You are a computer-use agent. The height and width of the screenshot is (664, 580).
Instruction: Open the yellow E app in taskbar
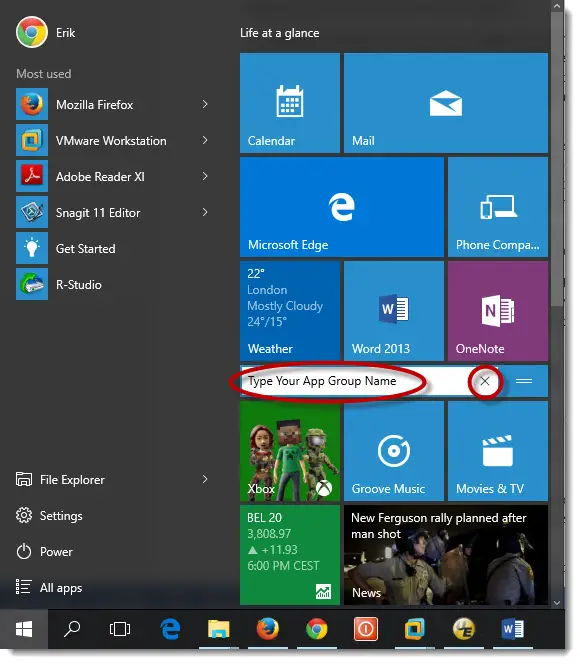[x=464, y=629]
